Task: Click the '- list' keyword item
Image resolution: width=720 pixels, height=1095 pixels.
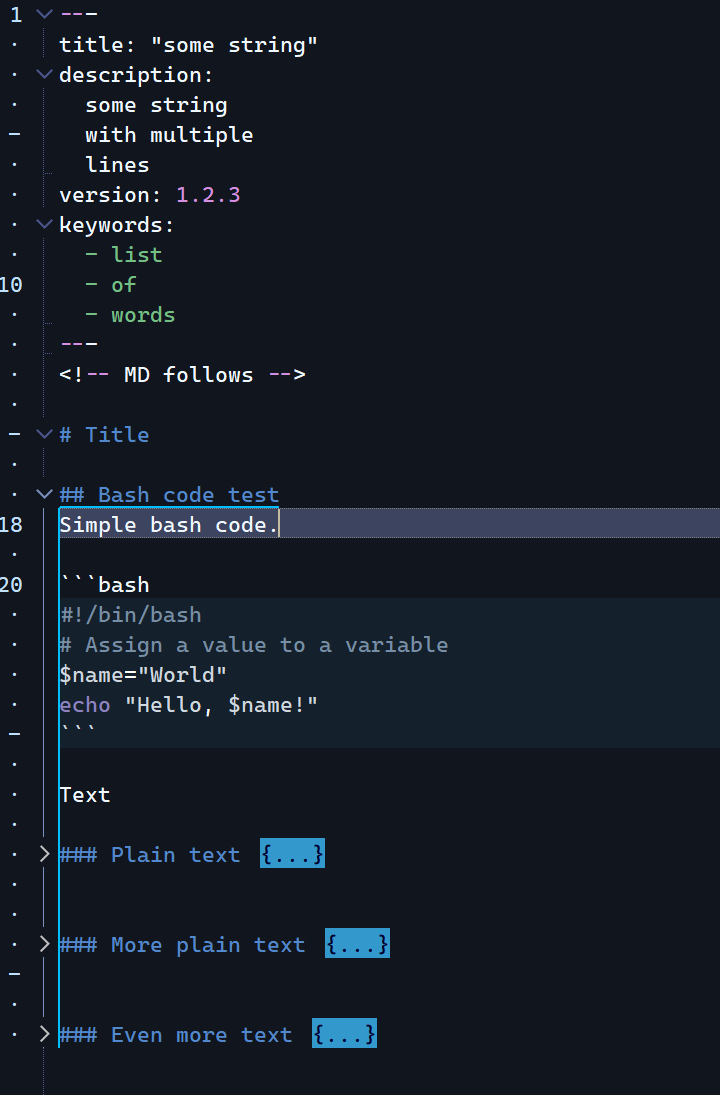Action: [x=124, y=255]
